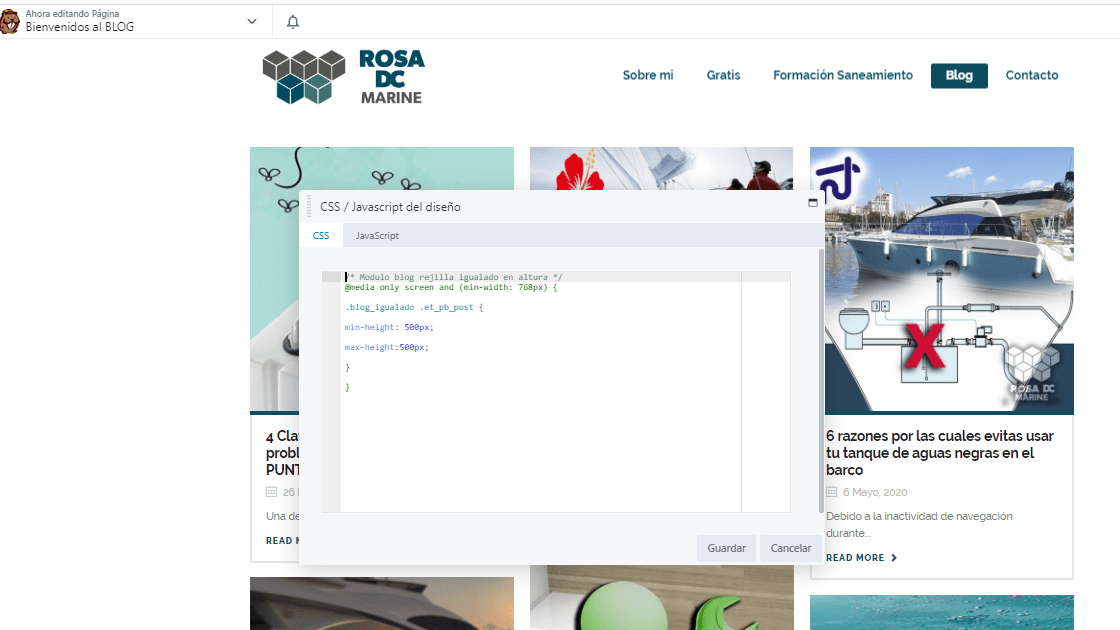Screen dimensions: 1120x630
Task: Click the calendar icon beside 6 Mayo, 2020
Action: pyautogui.click(x=831, y=491)
